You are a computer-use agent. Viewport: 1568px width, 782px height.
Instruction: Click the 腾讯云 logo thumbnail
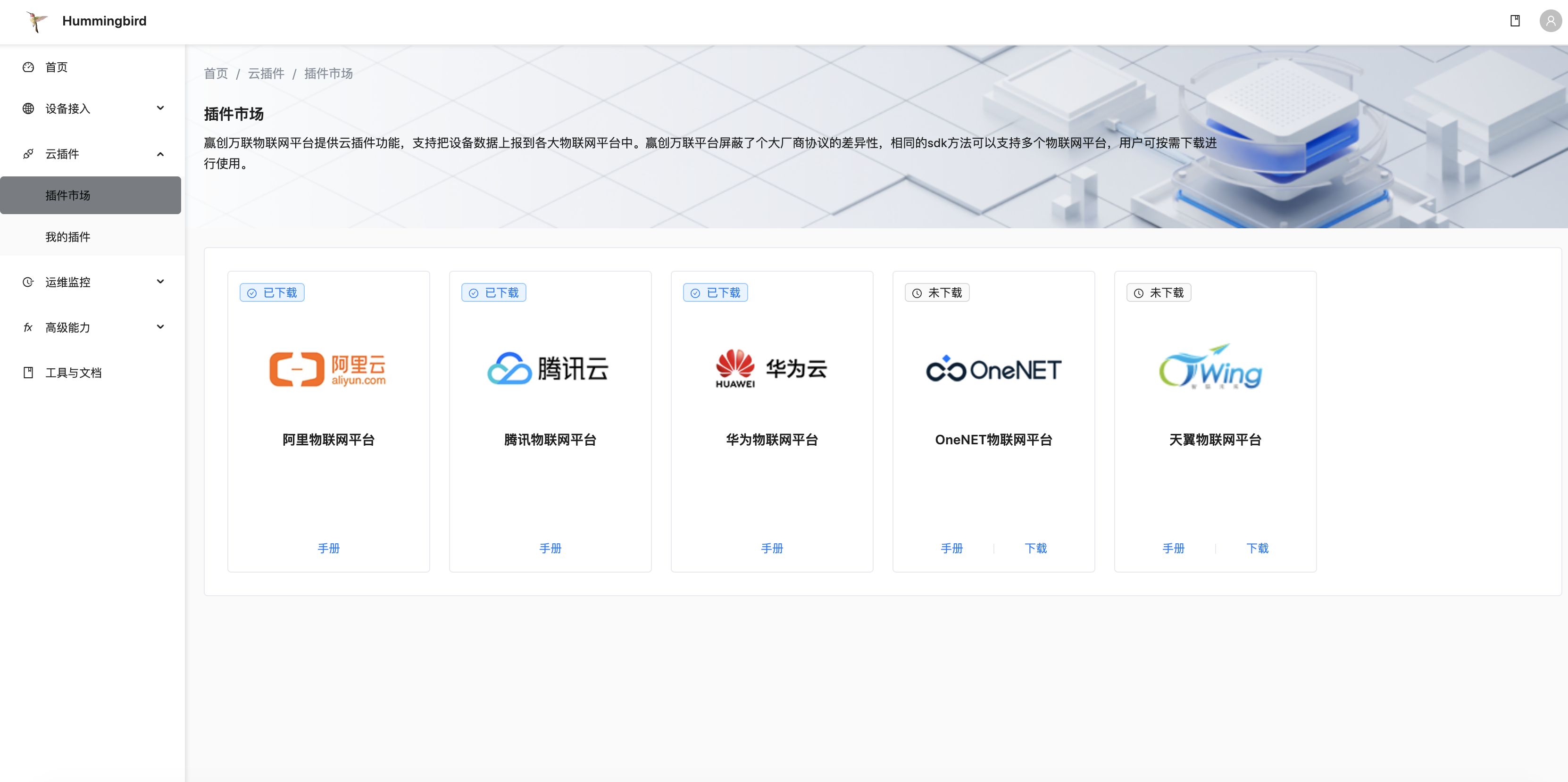pos(550,369)
